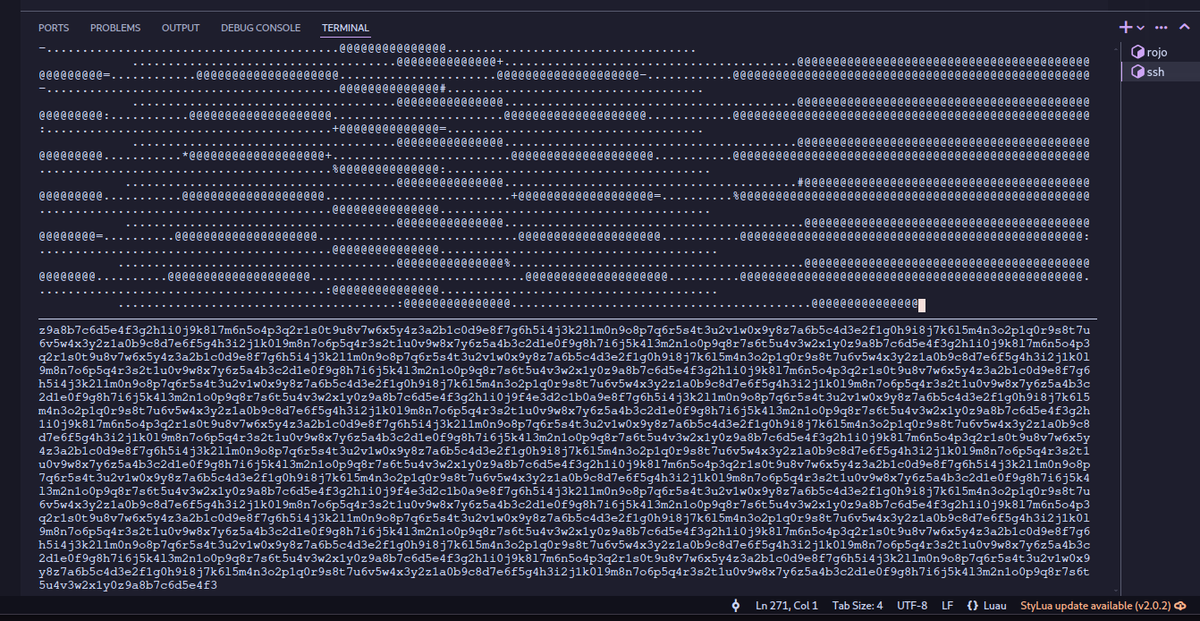
Task: Open the launch profile dropdown arrow
Action: coord(1140,27)
